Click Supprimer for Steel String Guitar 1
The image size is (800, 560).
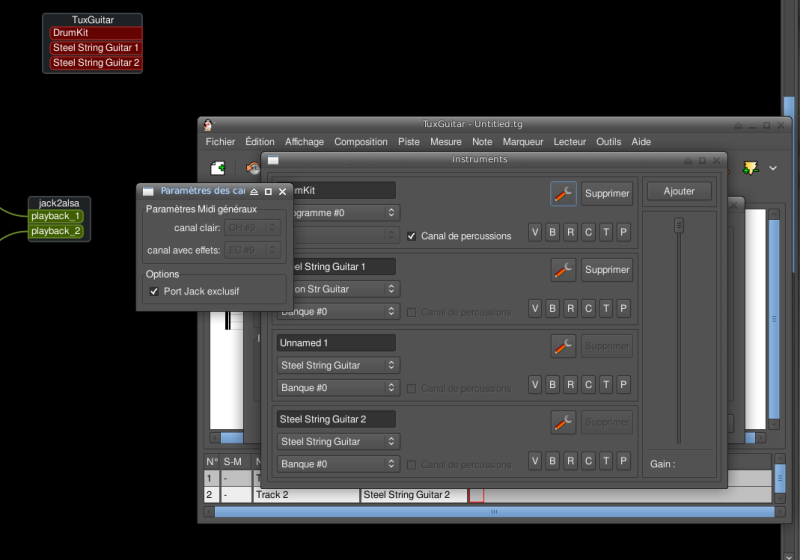tap(607, 270)
